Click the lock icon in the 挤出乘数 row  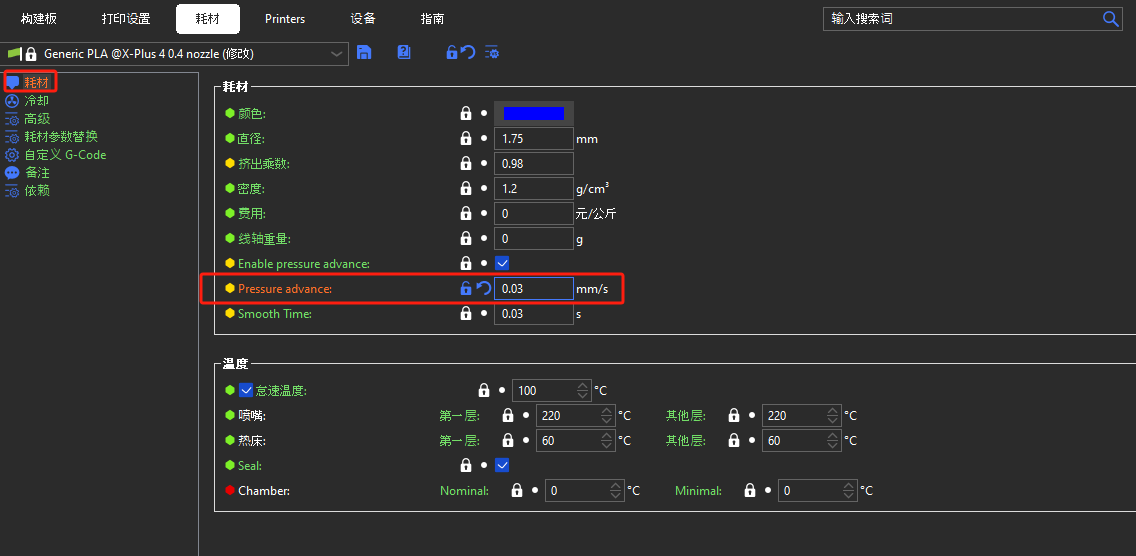point(466,163)
